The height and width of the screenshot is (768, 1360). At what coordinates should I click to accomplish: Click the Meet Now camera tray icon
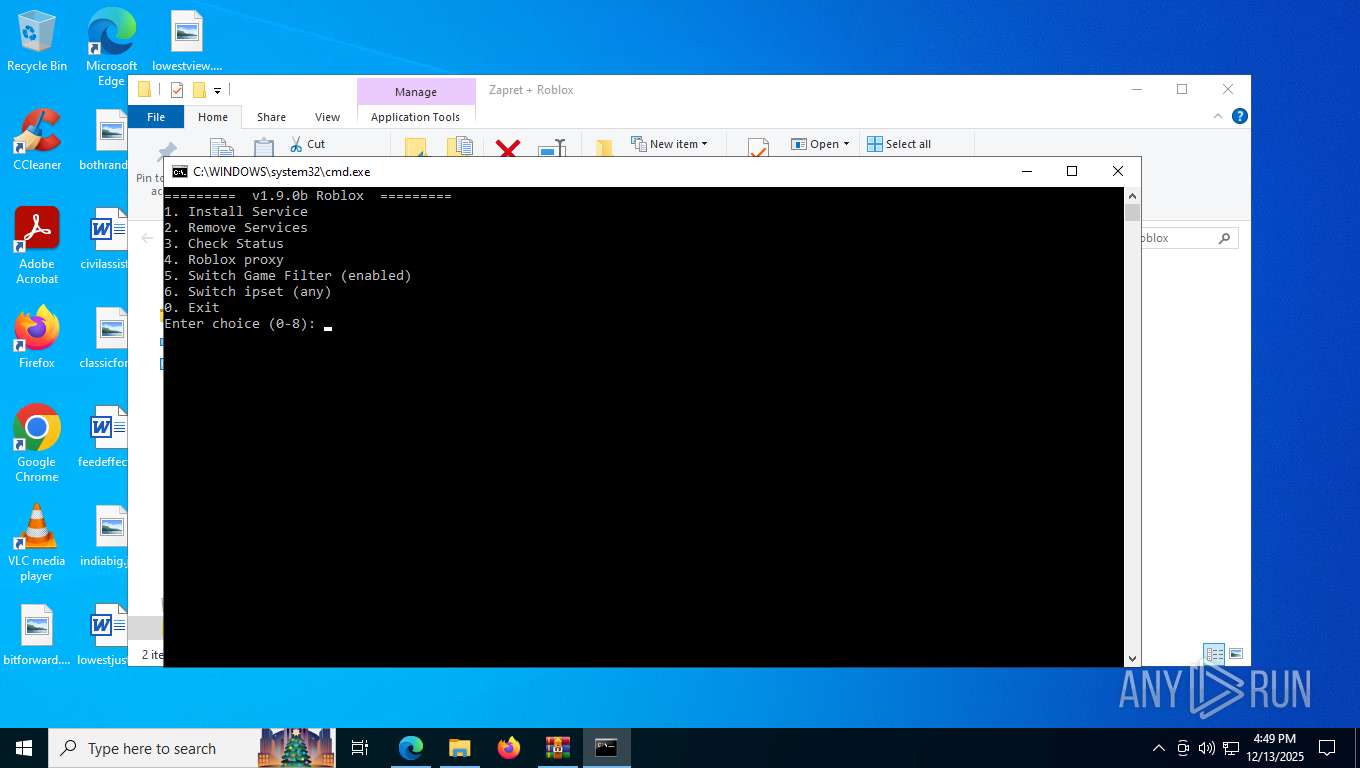(1183, 748)
